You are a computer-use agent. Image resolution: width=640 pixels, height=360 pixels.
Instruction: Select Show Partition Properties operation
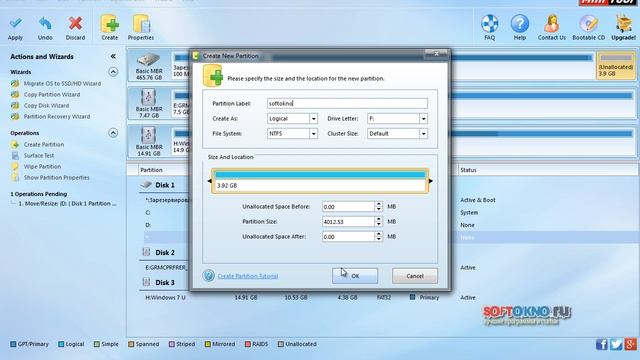coord(56,178)
